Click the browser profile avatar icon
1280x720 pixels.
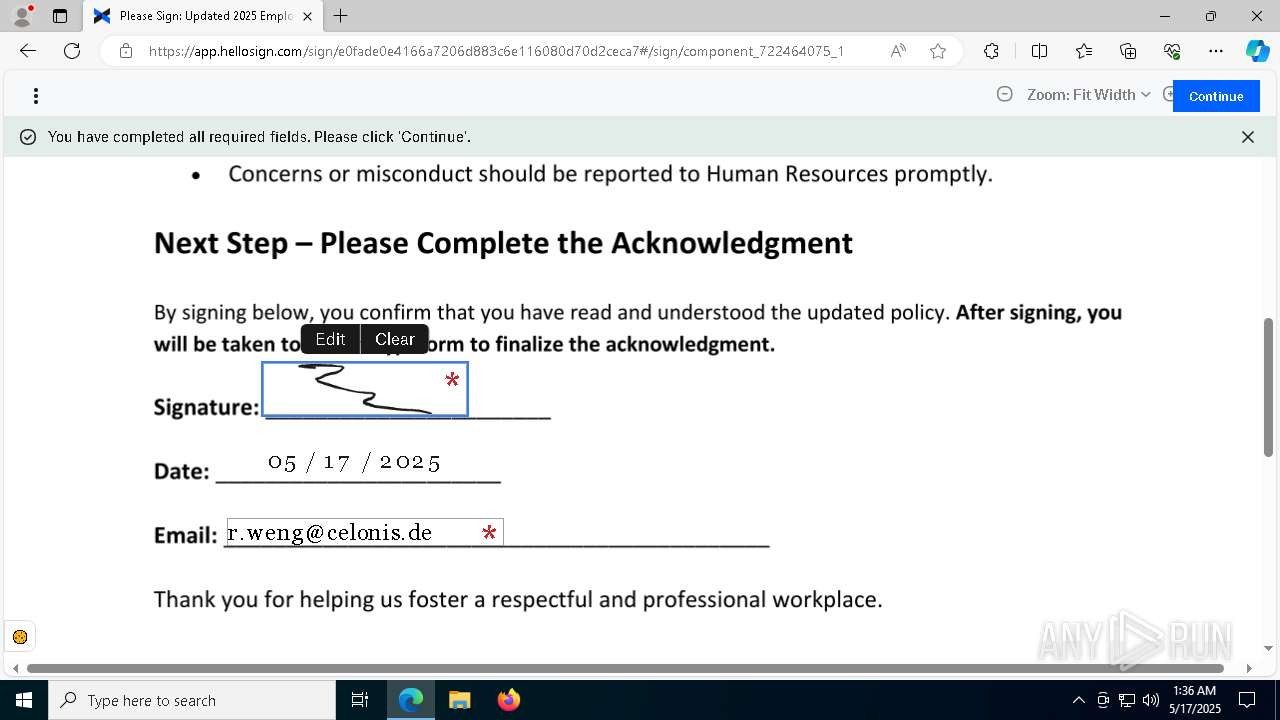tap(22, 16)
